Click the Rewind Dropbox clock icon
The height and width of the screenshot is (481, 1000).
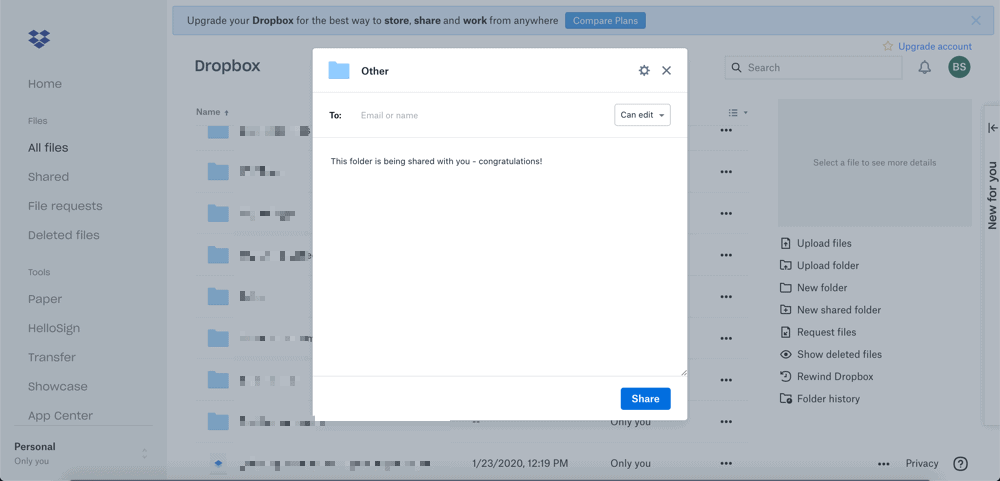click(786, 377)
